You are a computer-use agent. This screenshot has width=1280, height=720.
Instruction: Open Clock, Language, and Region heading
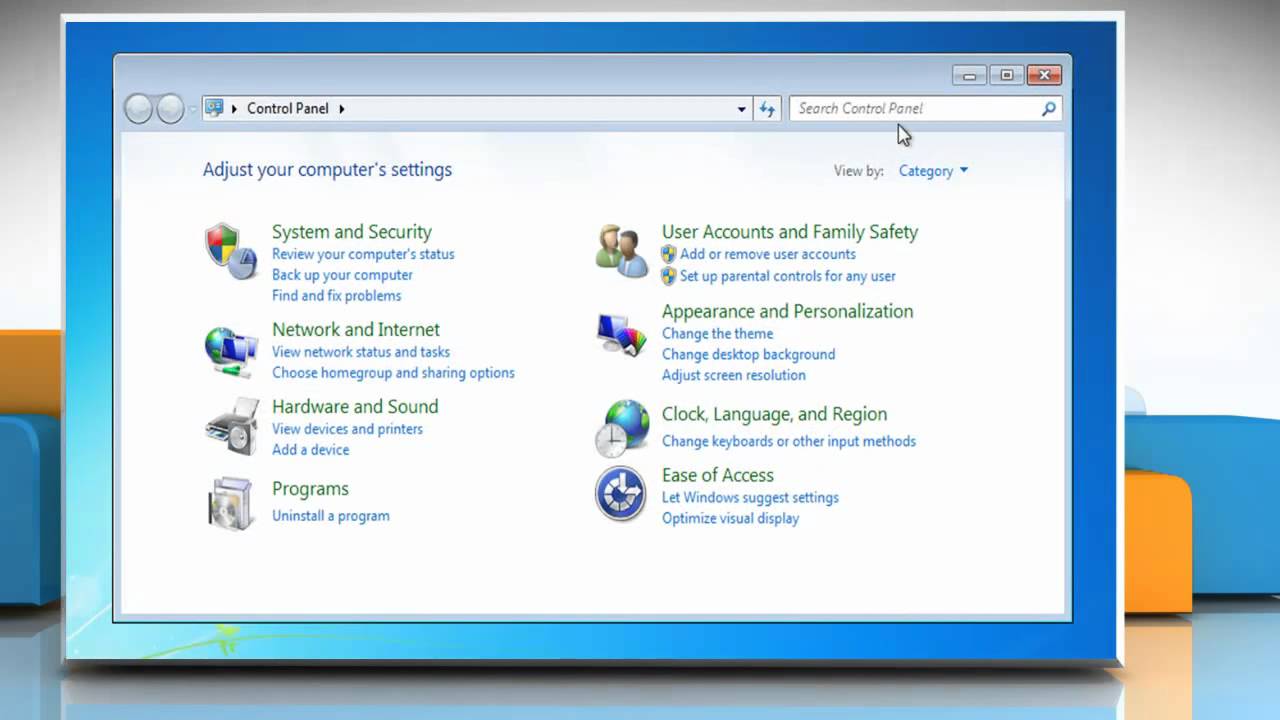[x=774, y=414]
